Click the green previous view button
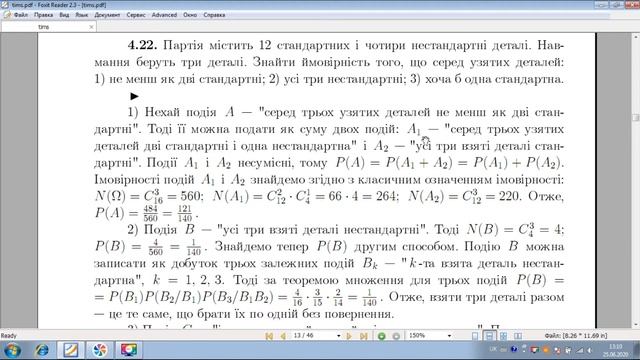Screen dimensions: 640x360 point(382,336)
